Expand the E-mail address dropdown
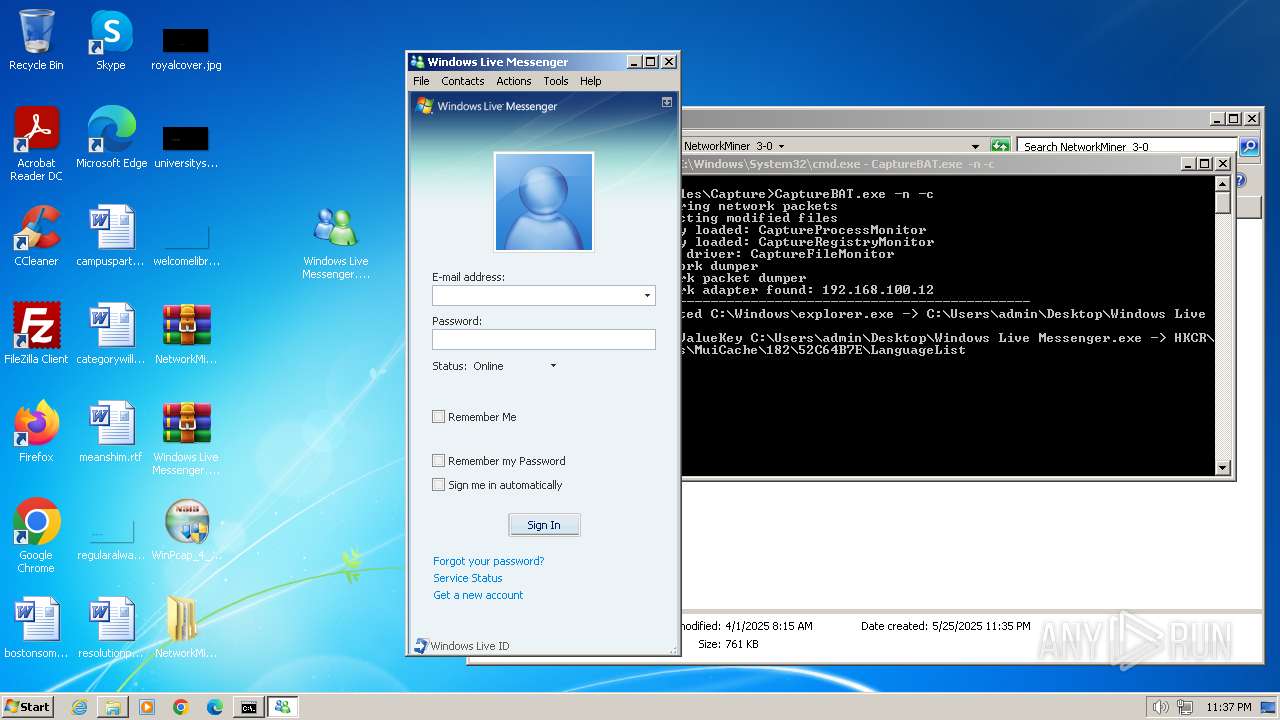1280x720 pixels. (x=647, y=296)
